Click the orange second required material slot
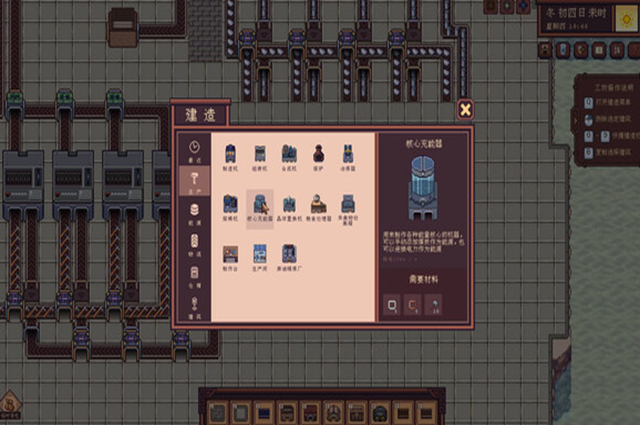The image size is (640, 425). [413, 305]
